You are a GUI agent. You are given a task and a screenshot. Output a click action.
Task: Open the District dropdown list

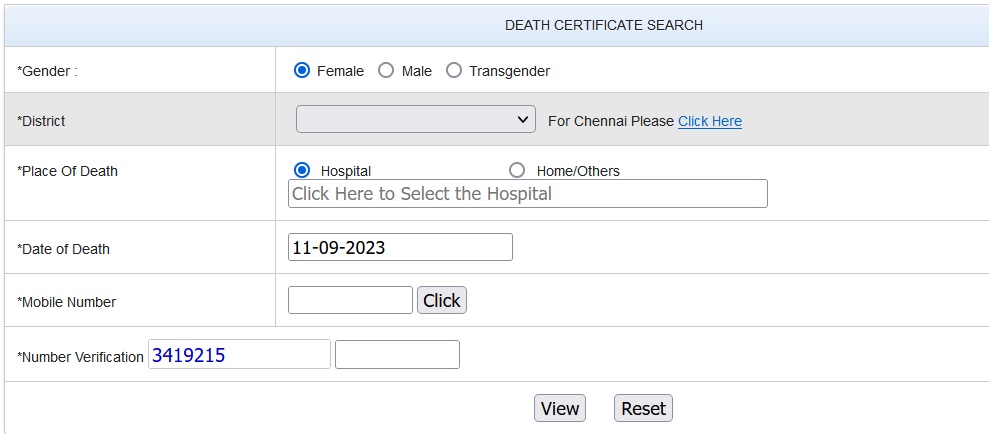(x=416, y=120)
